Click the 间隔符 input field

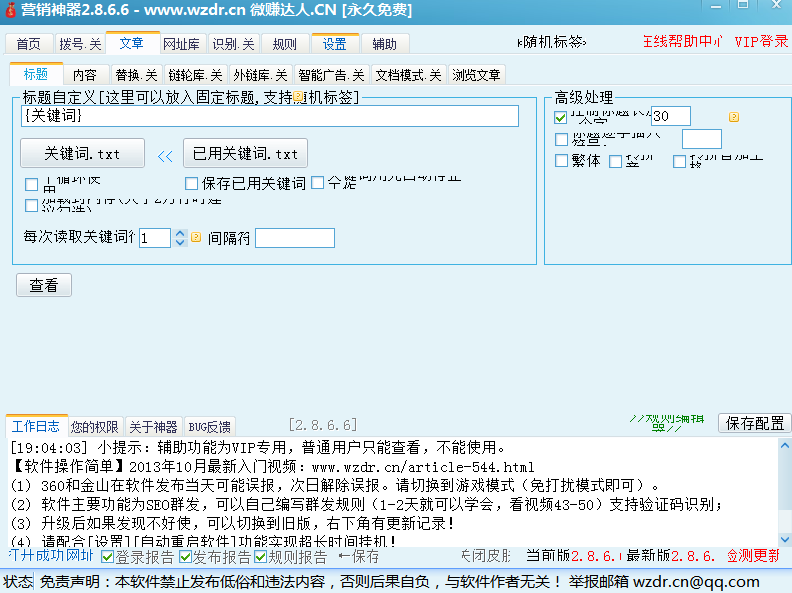pyautogui.click(x=295, y=238)
